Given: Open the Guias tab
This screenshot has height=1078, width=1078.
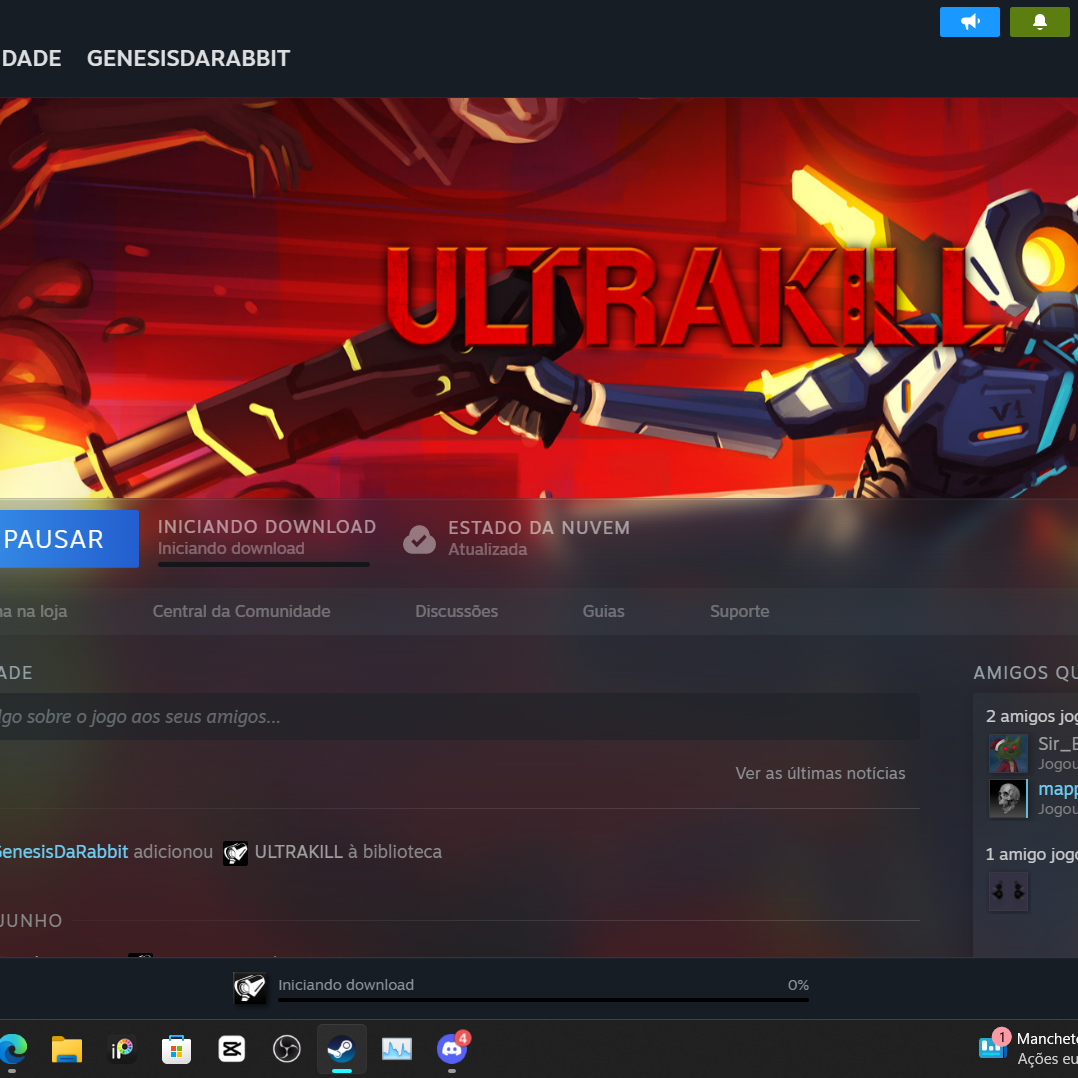Looking at the screenshot, I should click(603, 611).
